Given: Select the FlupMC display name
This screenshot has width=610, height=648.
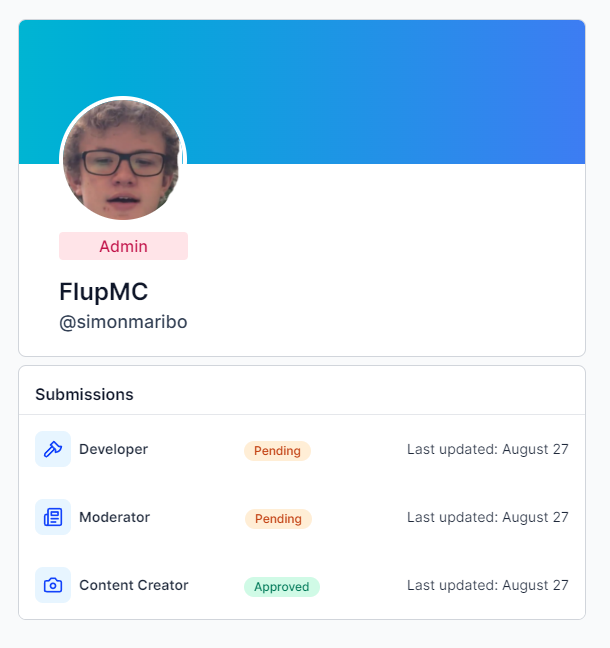Looking at the screenshot, I should (x=104, y=292).
